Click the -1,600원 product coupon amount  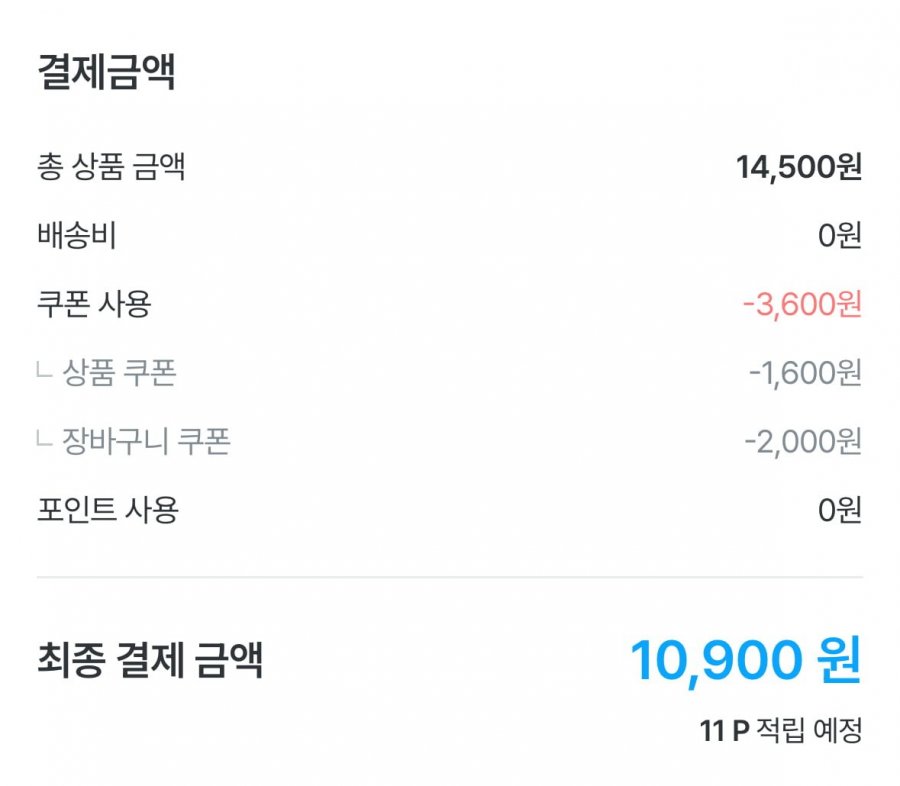pos(804,374)
